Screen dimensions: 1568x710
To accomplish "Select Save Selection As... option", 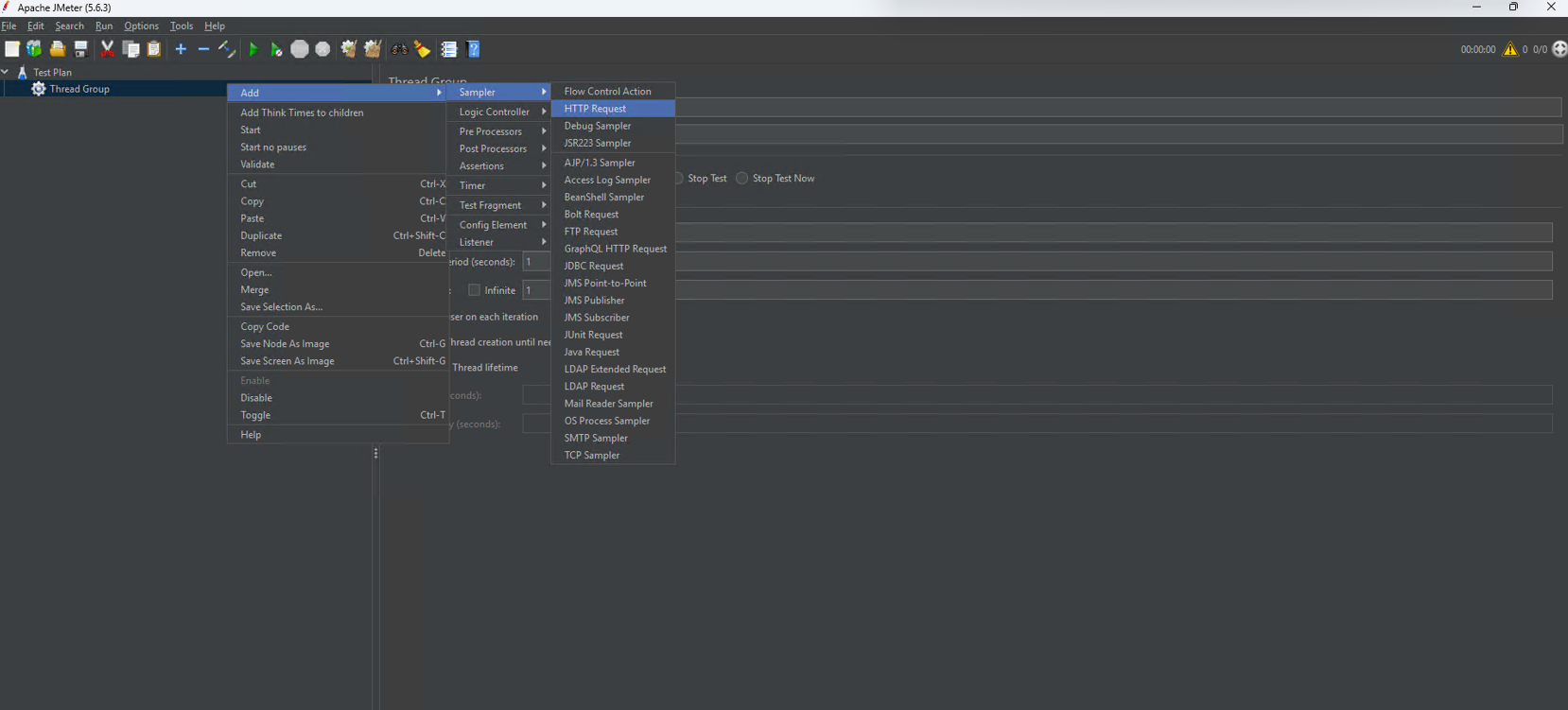I will click(338, 306).
